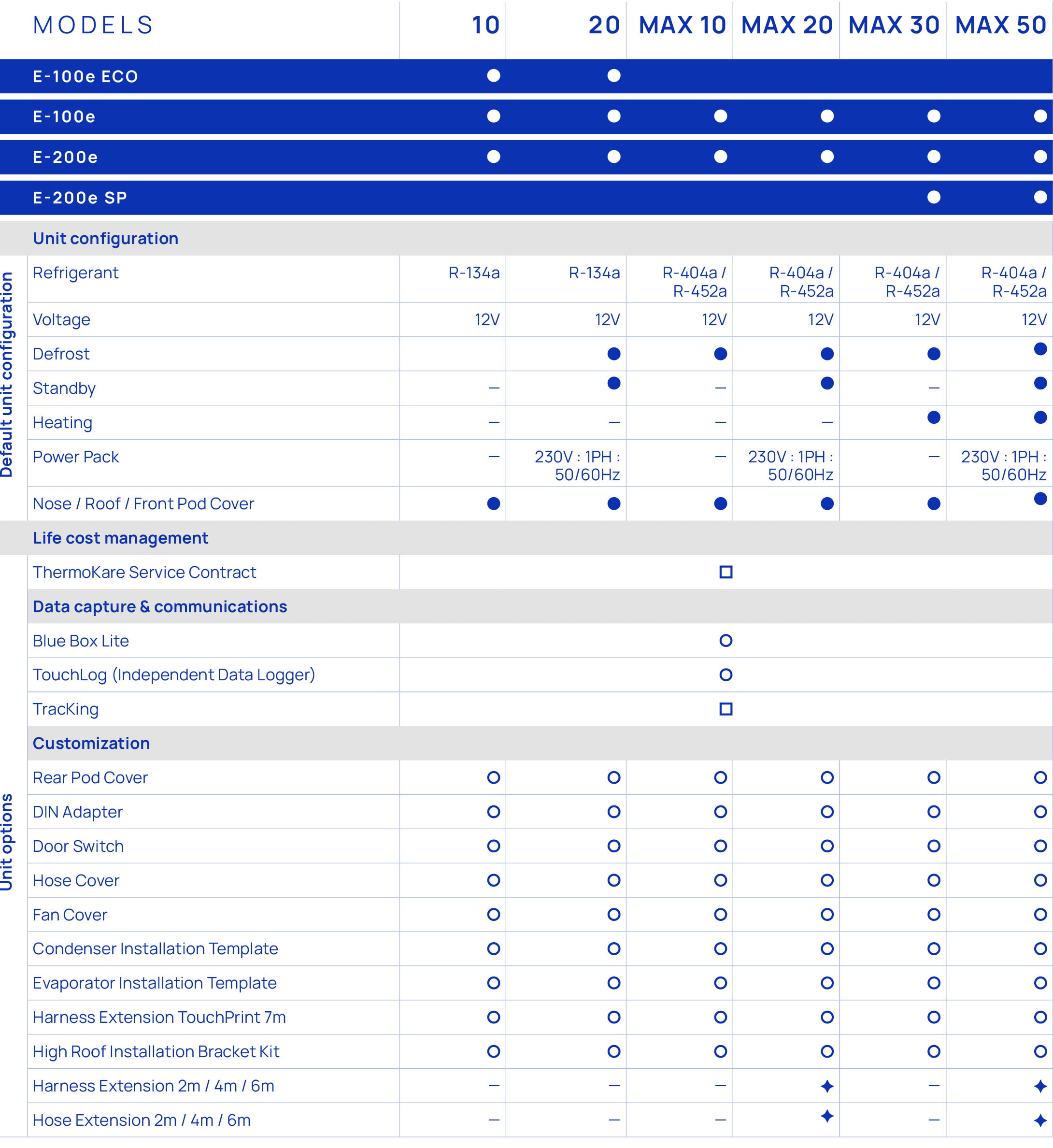This screenshot has height=1148, width=1053.
Task: Click the DIN Adapter circle for MAX 10
Action: 720,812
